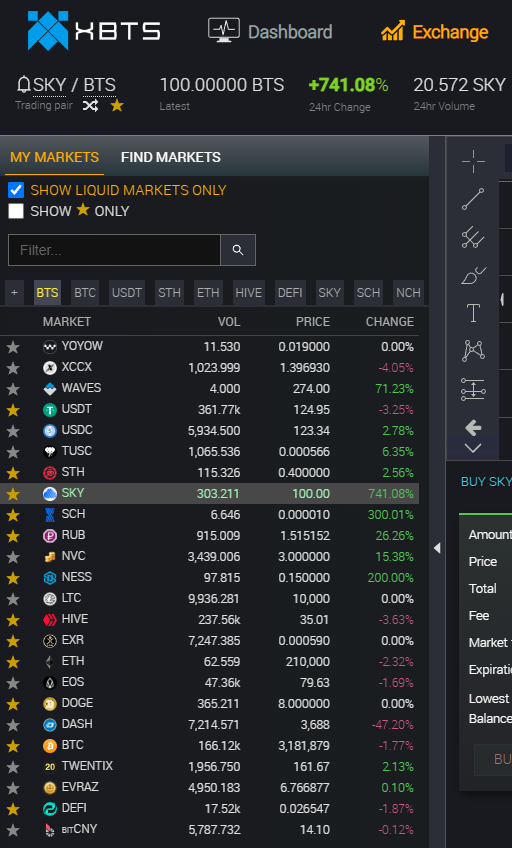512x848 pixels.
Task: Select the BTC quote tab
Action: click(x=85, y=293)
